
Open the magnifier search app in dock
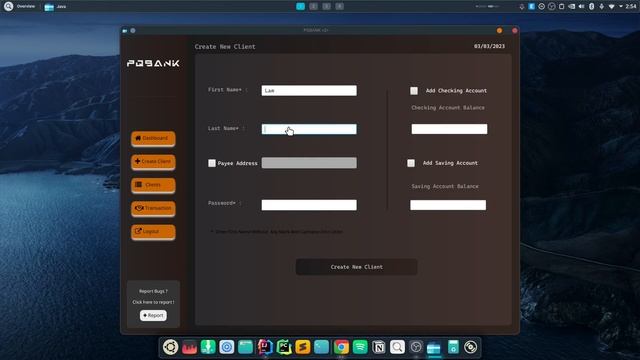click(397, 347)
